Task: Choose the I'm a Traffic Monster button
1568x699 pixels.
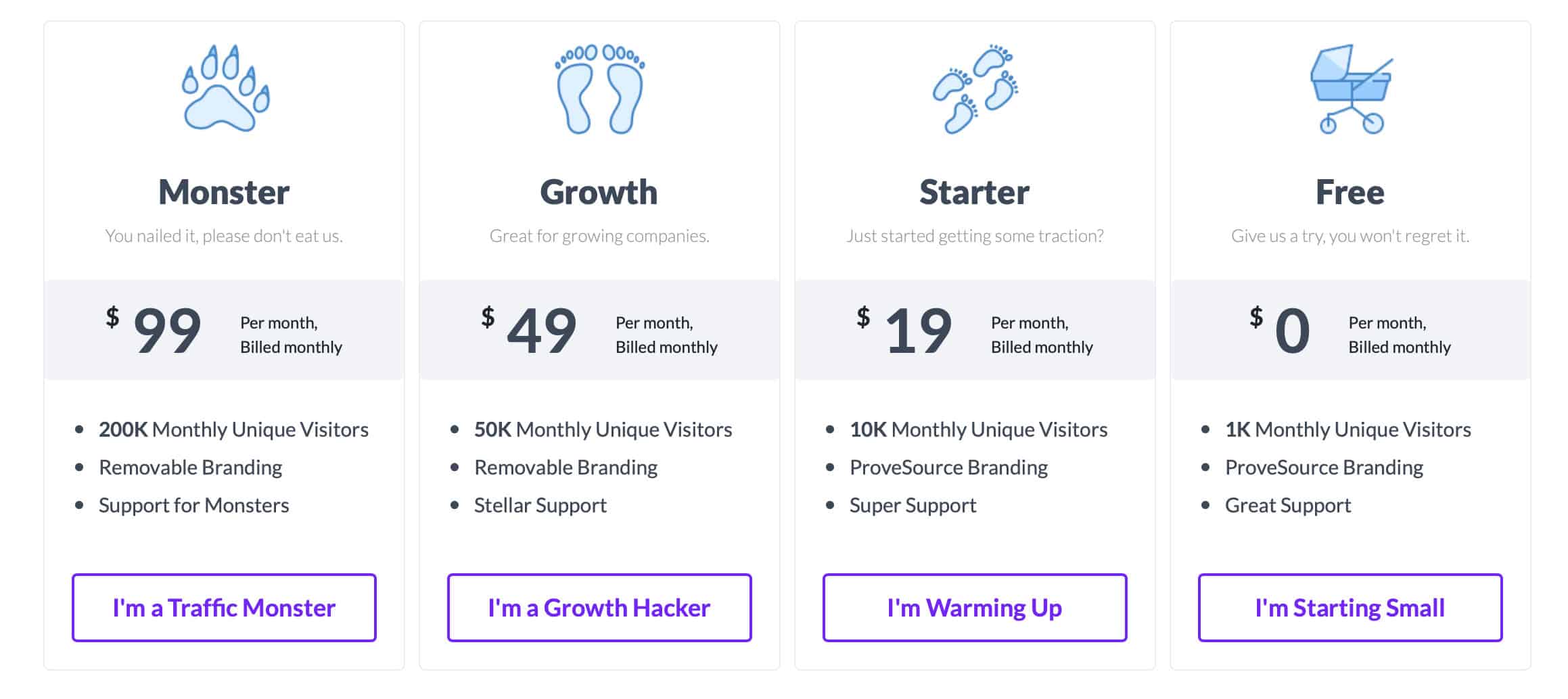Action: 224,608
